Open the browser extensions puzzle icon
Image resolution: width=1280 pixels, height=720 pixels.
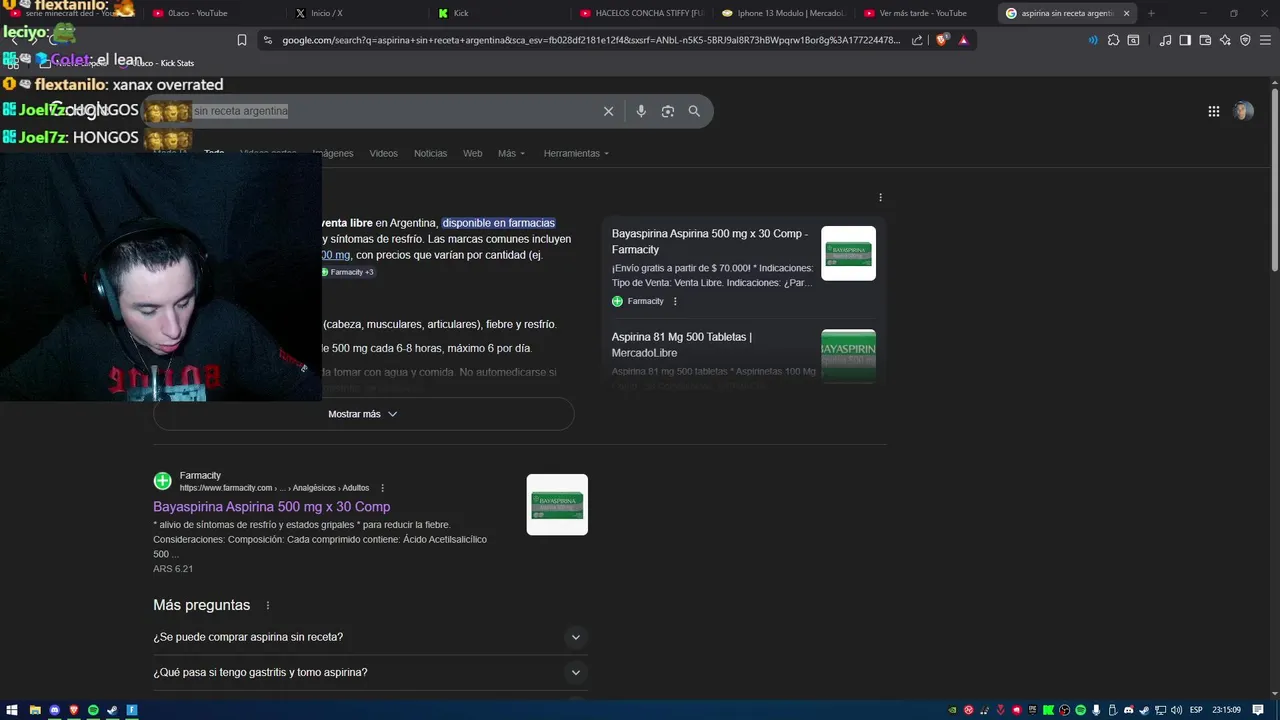[1113, 40]
